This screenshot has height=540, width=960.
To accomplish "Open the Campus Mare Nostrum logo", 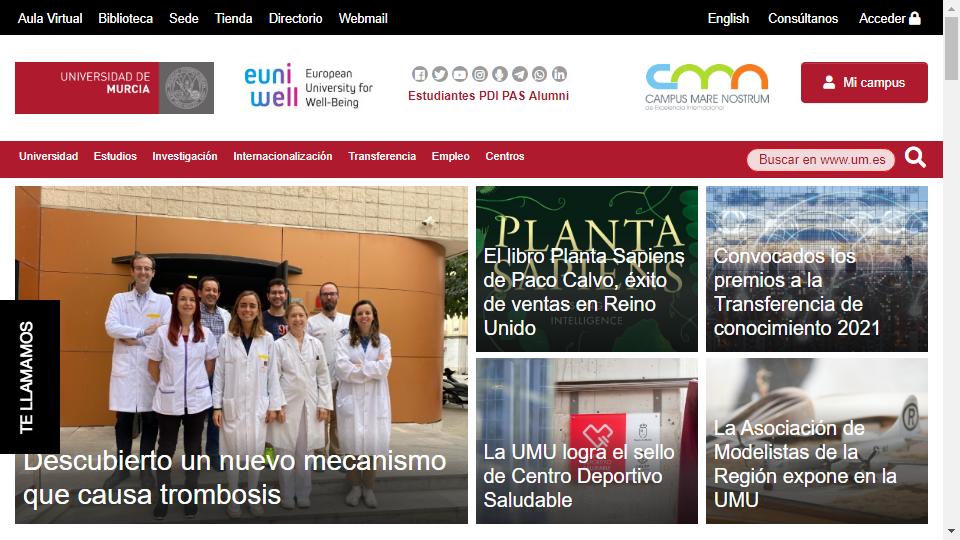I will point(707,86).
